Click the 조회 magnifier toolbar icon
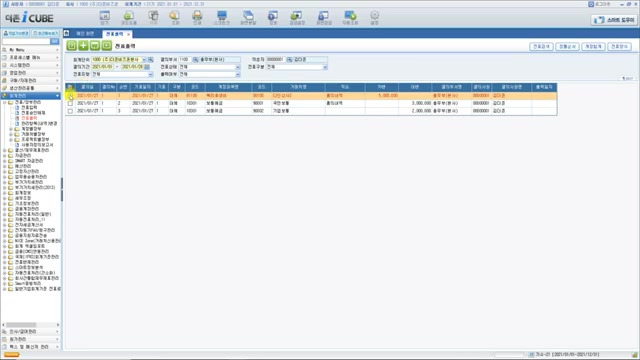This screenshot has height=360, width=640. coord(175,17)
